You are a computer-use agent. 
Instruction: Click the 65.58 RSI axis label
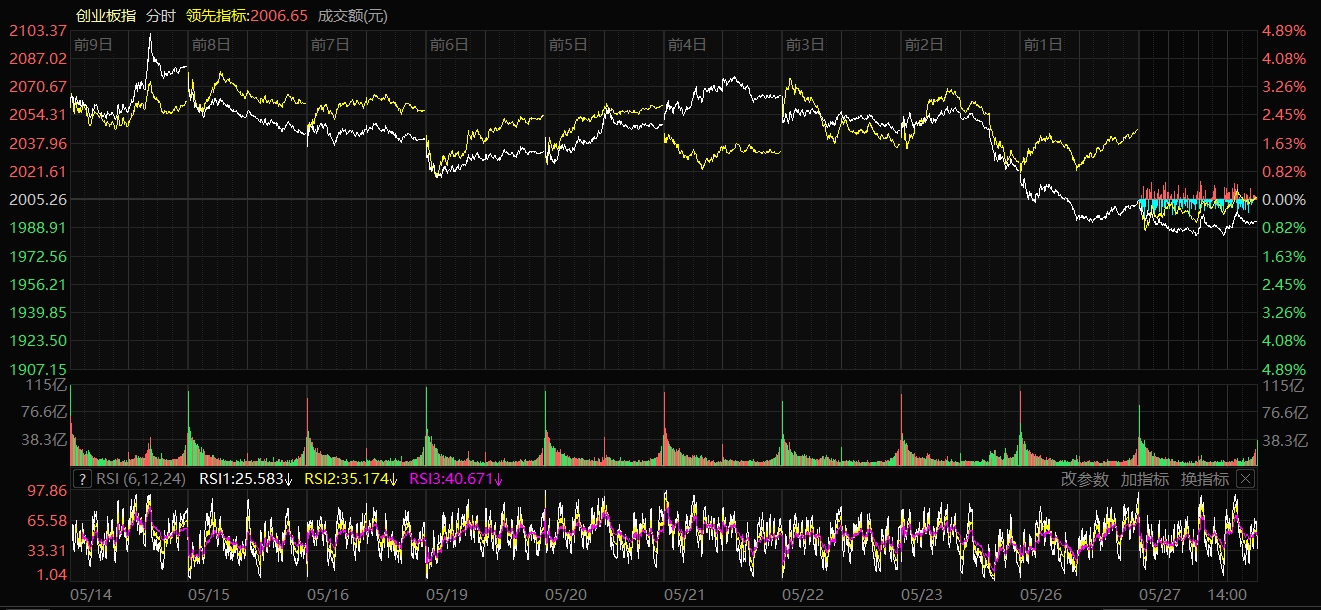point(46,521)
